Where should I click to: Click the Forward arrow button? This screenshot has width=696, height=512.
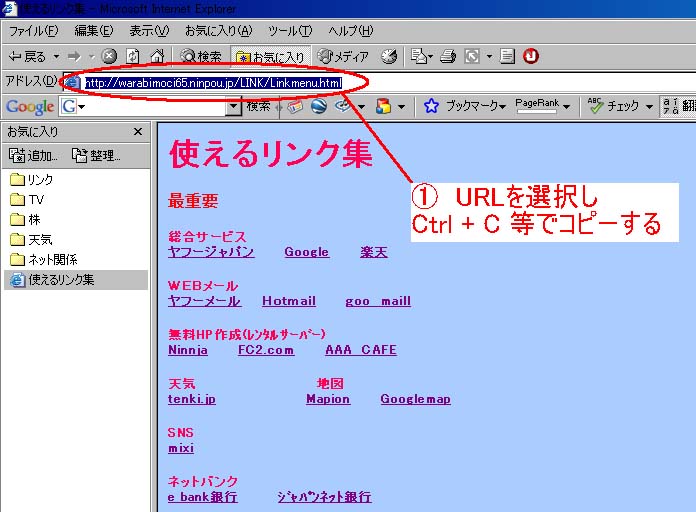click(x=74, y=56)
